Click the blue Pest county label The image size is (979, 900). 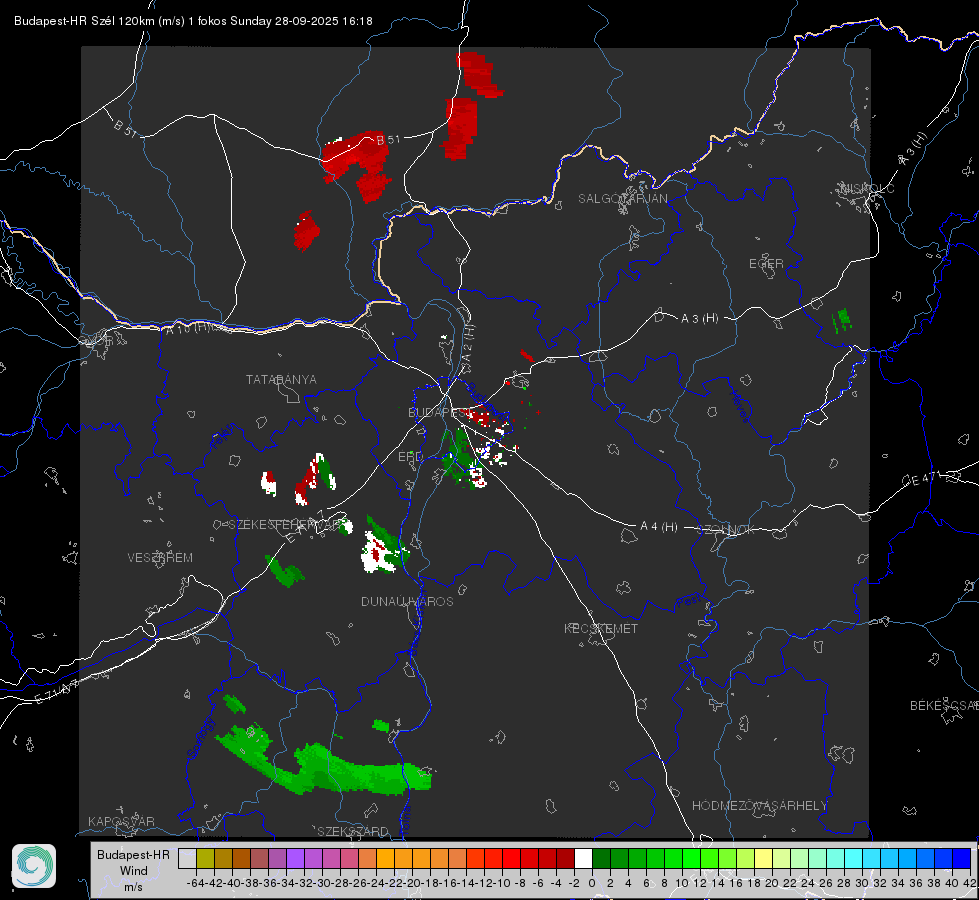tap(687, 602)
